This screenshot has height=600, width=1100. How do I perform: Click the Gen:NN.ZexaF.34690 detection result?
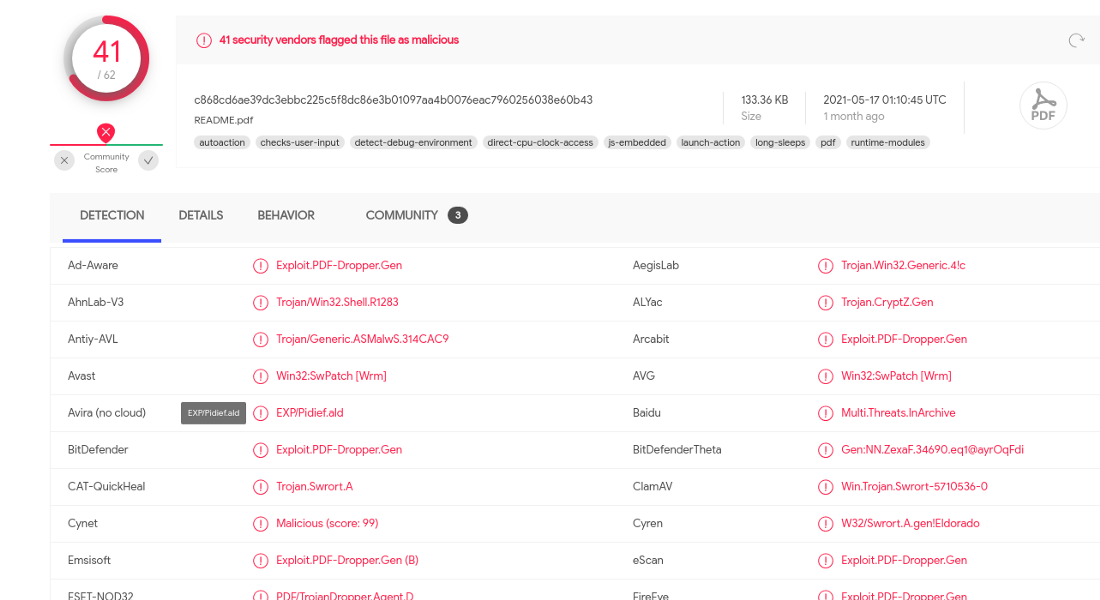point(932,450)
